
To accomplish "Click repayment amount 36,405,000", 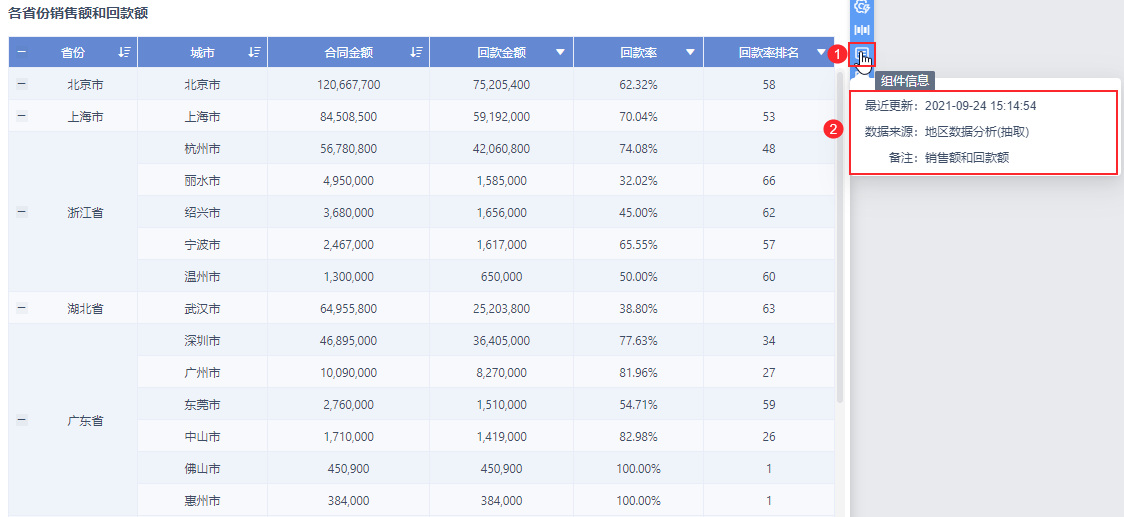I will click(502, 341).
